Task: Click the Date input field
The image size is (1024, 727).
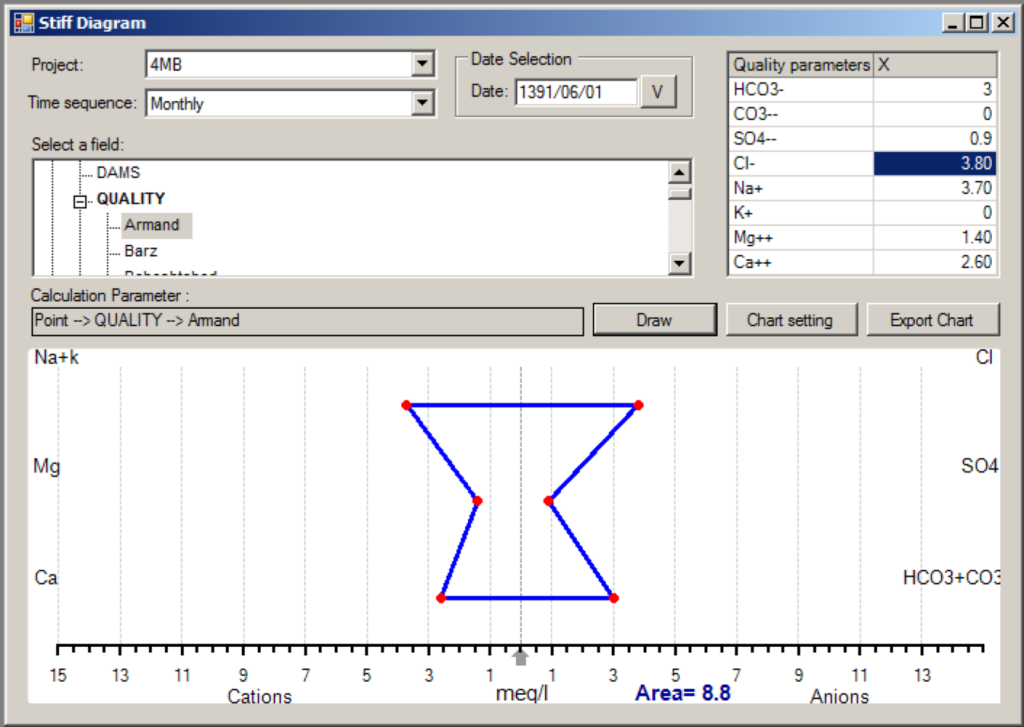Action: 576,92
